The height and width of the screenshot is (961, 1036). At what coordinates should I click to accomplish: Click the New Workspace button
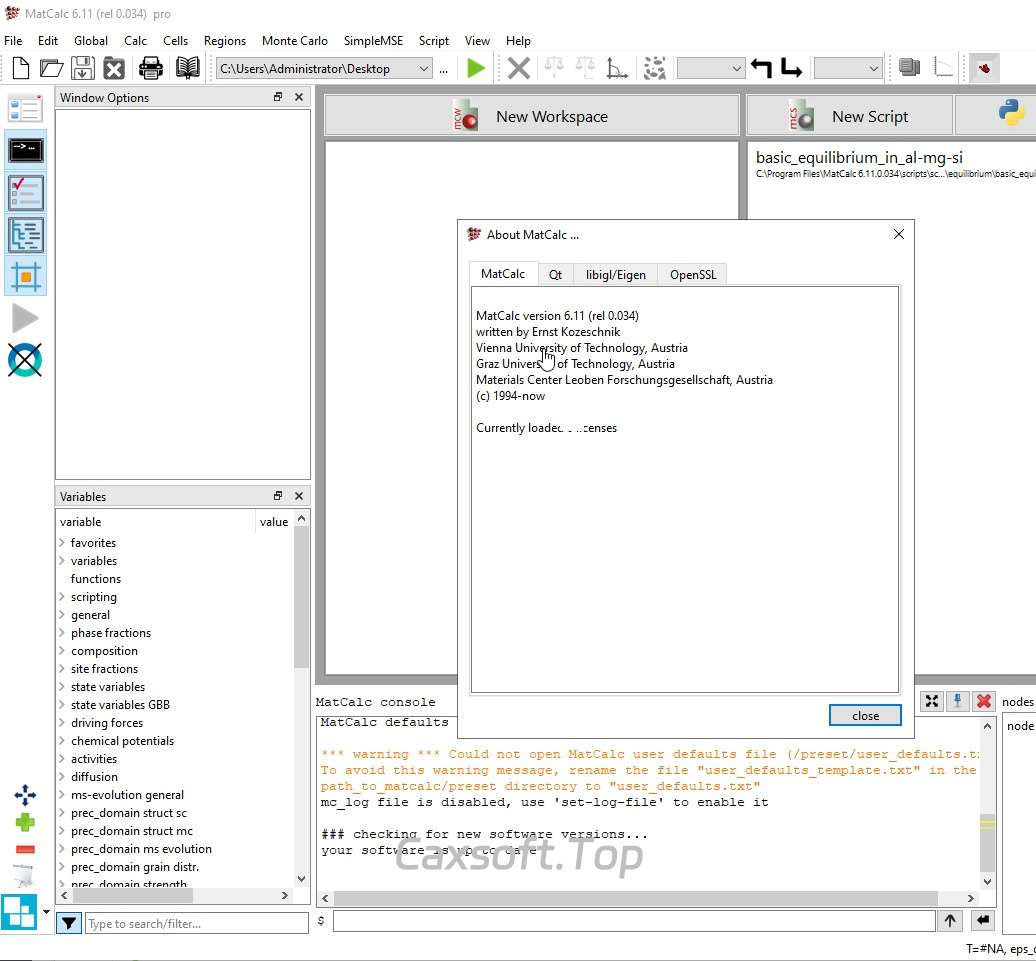point(532,116)
